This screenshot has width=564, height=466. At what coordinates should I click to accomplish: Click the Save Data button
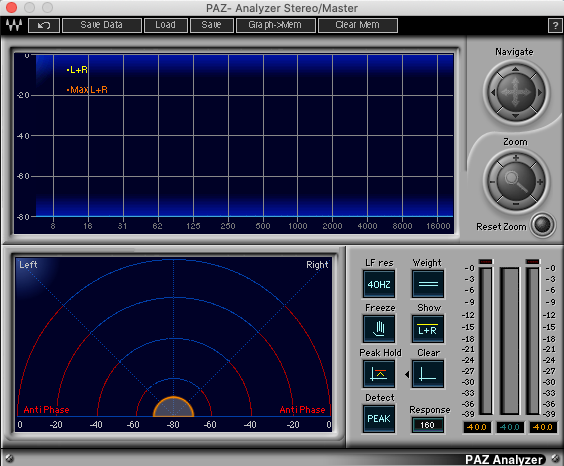point(101,25)
